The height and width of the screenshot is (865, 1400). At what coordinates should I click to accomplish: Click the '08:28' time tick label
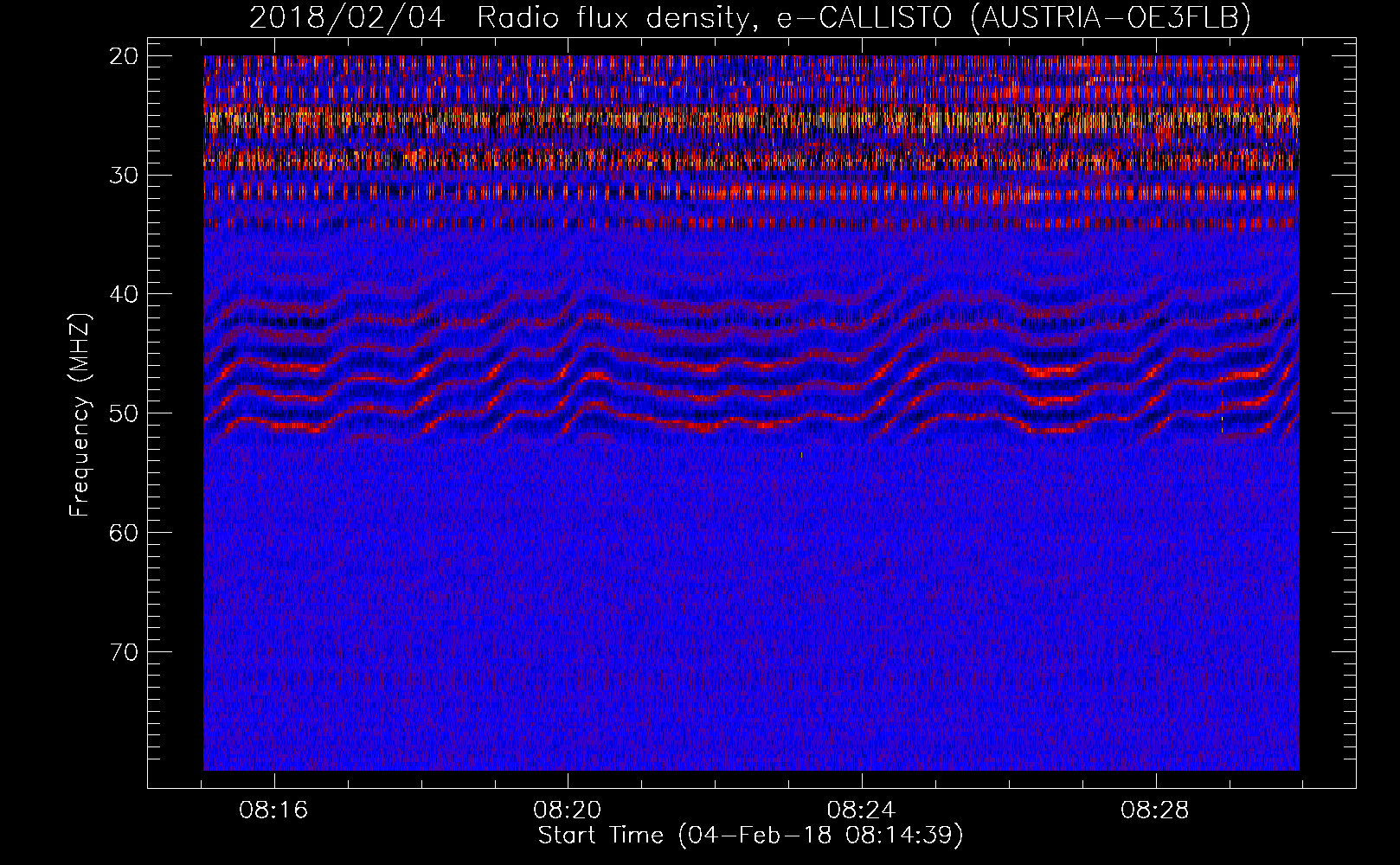click(1155, 811)
